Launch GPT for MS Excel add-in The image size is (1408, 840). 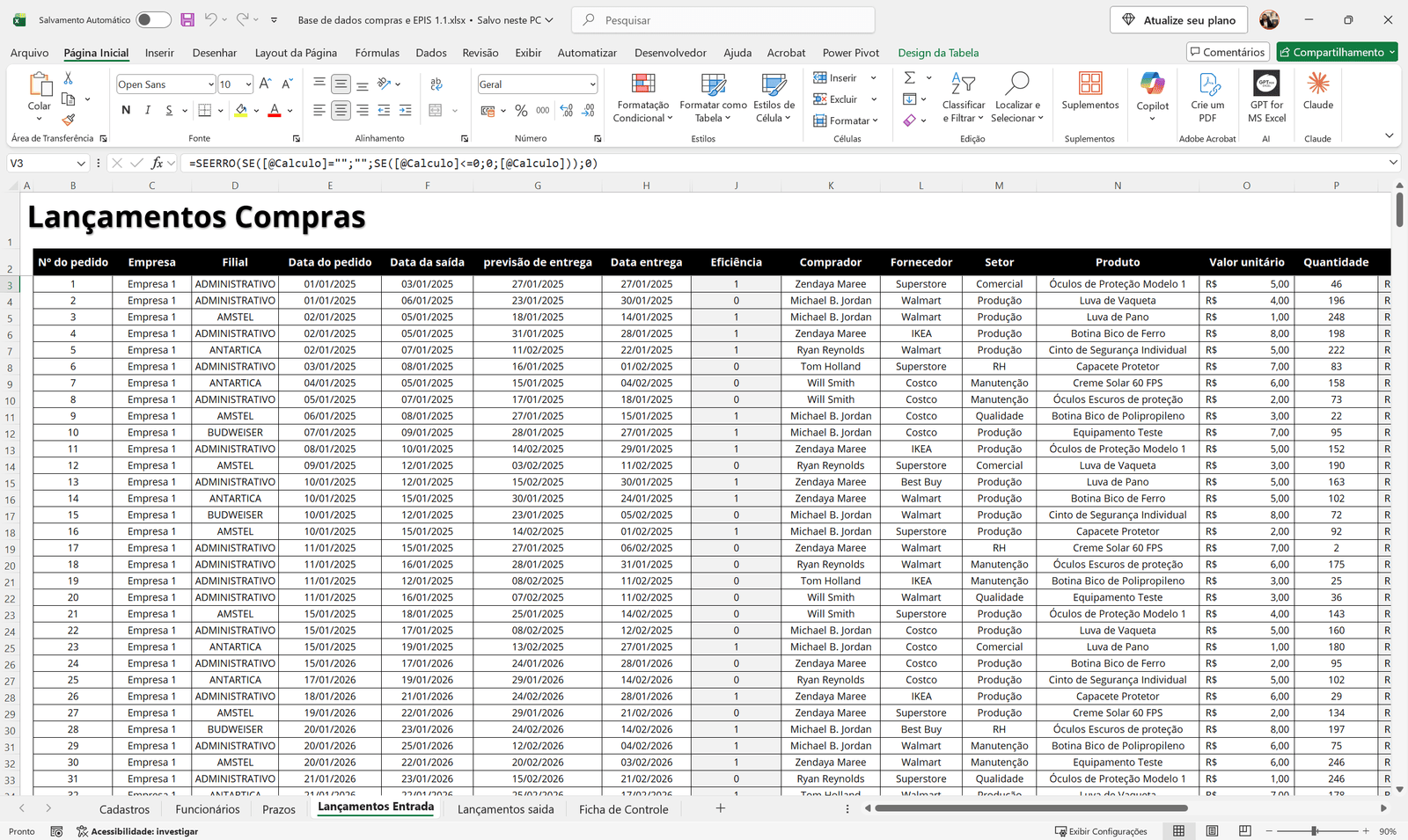[x=1266, y=98]
